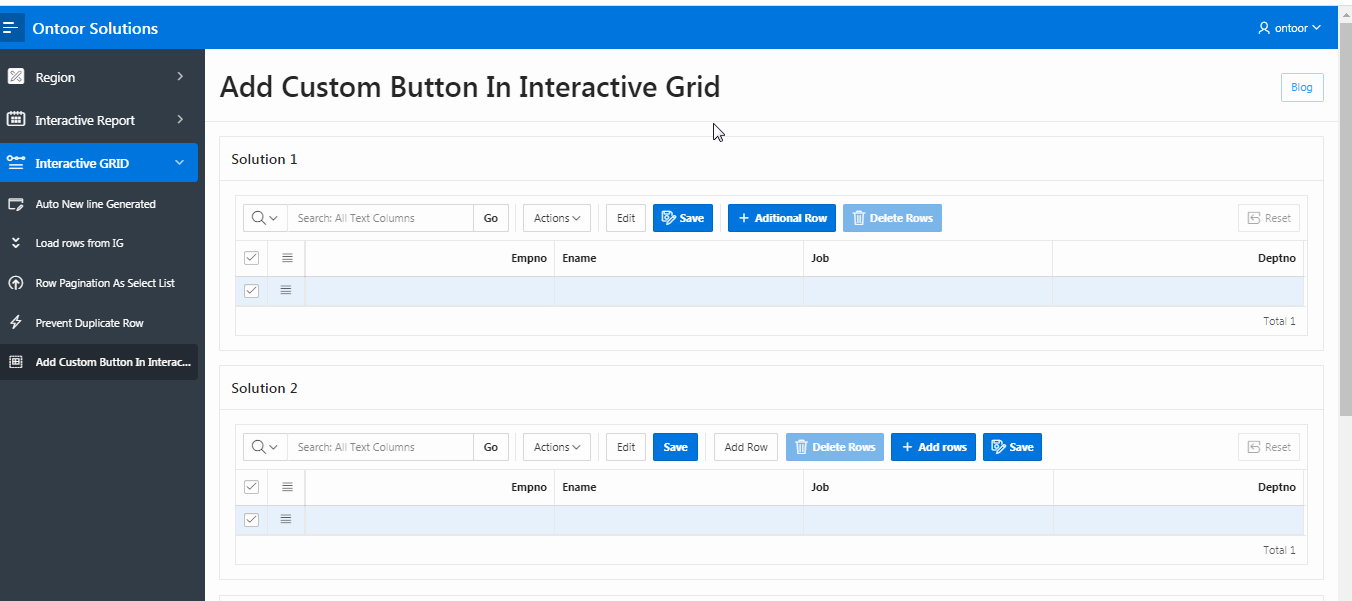Expand the Interactive GRID sidebar section
The width and height of the screenshot is (1352, 601).
(x=179, y=162)
